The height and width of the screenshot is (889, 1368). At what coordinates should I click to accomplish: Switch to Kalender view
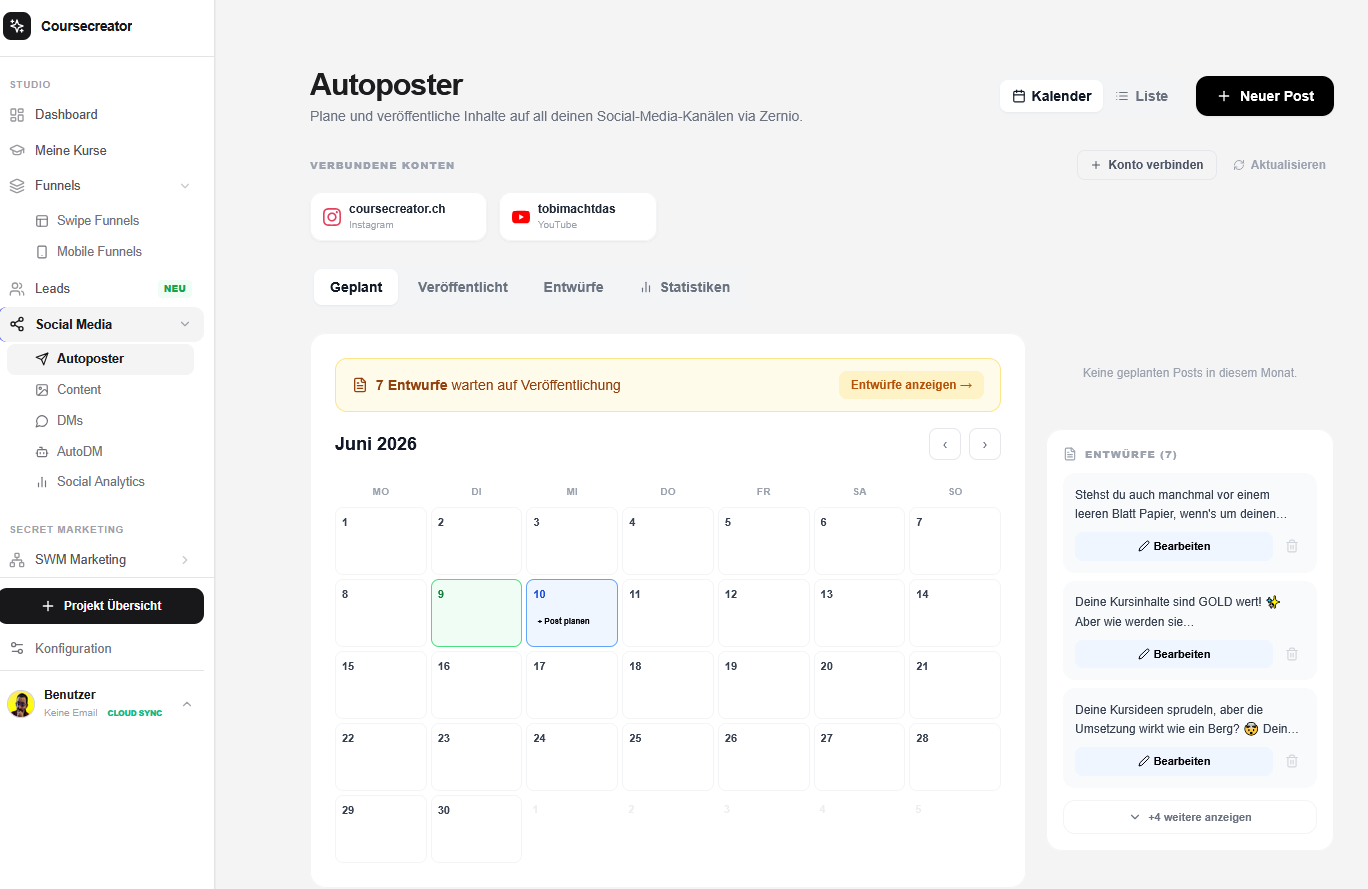click(x=1052, y=96)
